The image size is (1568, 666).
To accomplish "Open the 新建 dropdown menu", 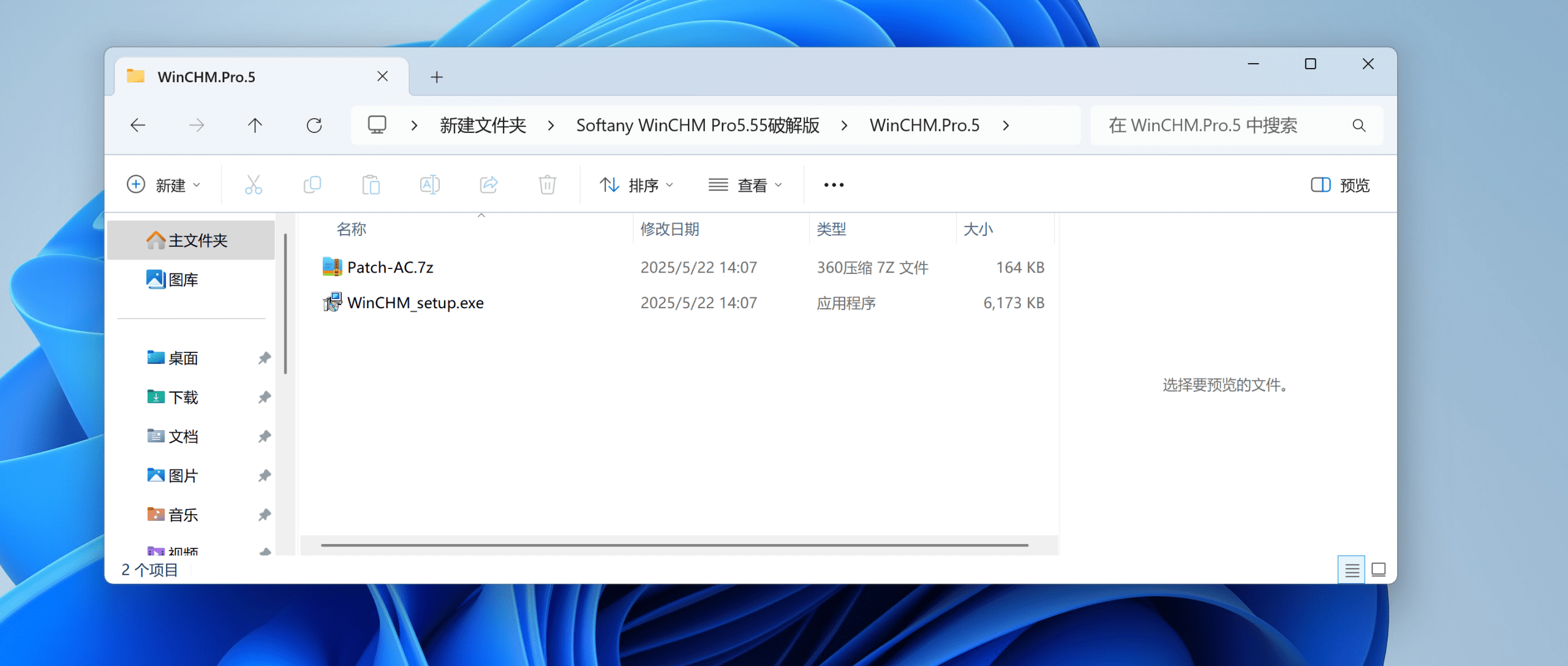I will pos(163,185).
